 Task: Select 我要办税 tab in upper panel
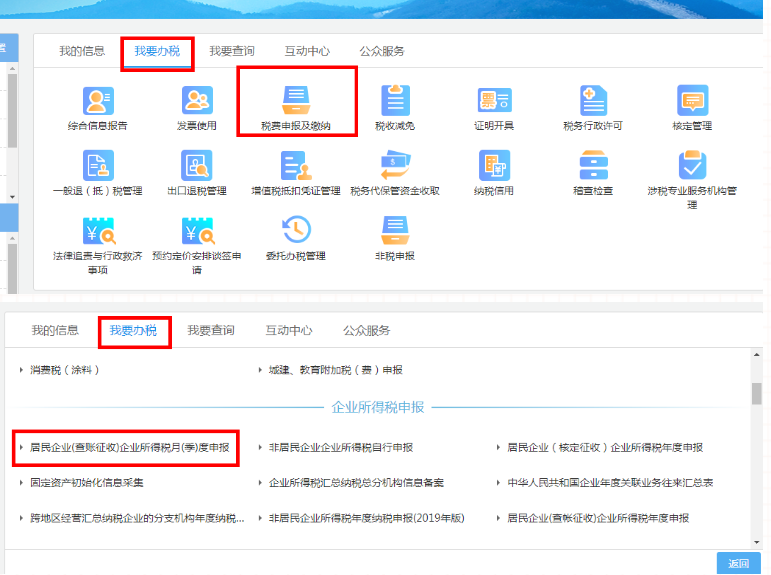(157, 51)
